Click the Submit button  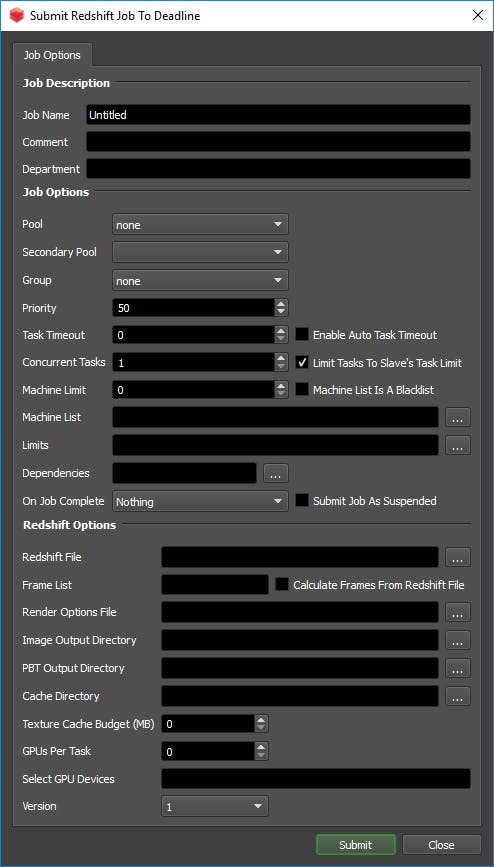pos(356,845)
